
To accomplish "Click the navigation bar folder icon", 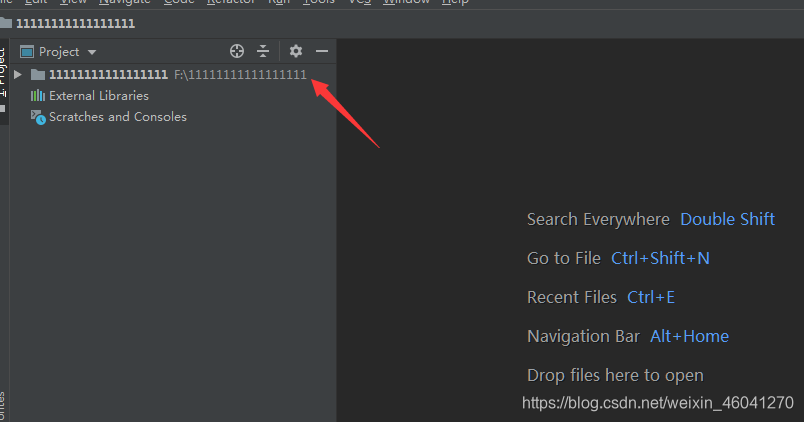I will tap(6, 23).
